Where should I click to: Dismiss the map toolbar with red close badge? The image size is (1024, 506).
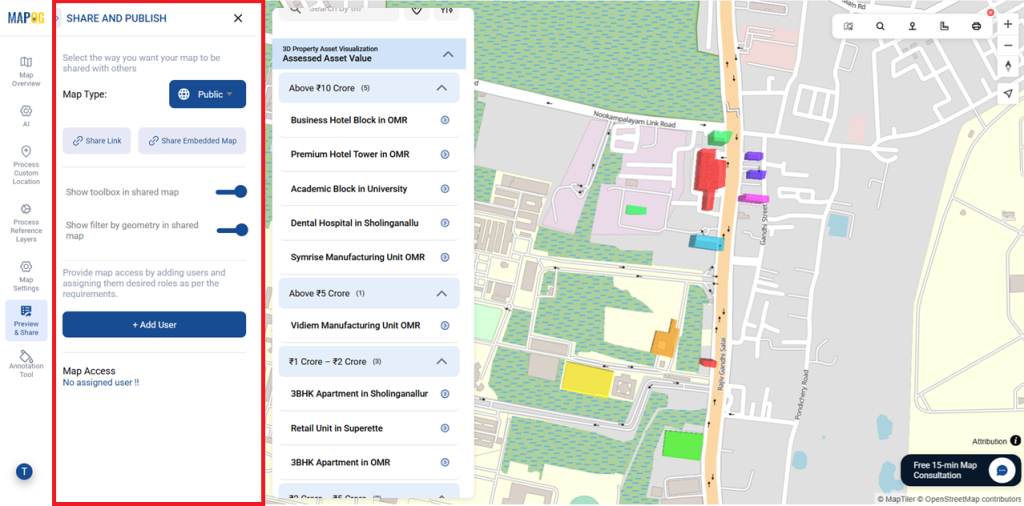991,12
